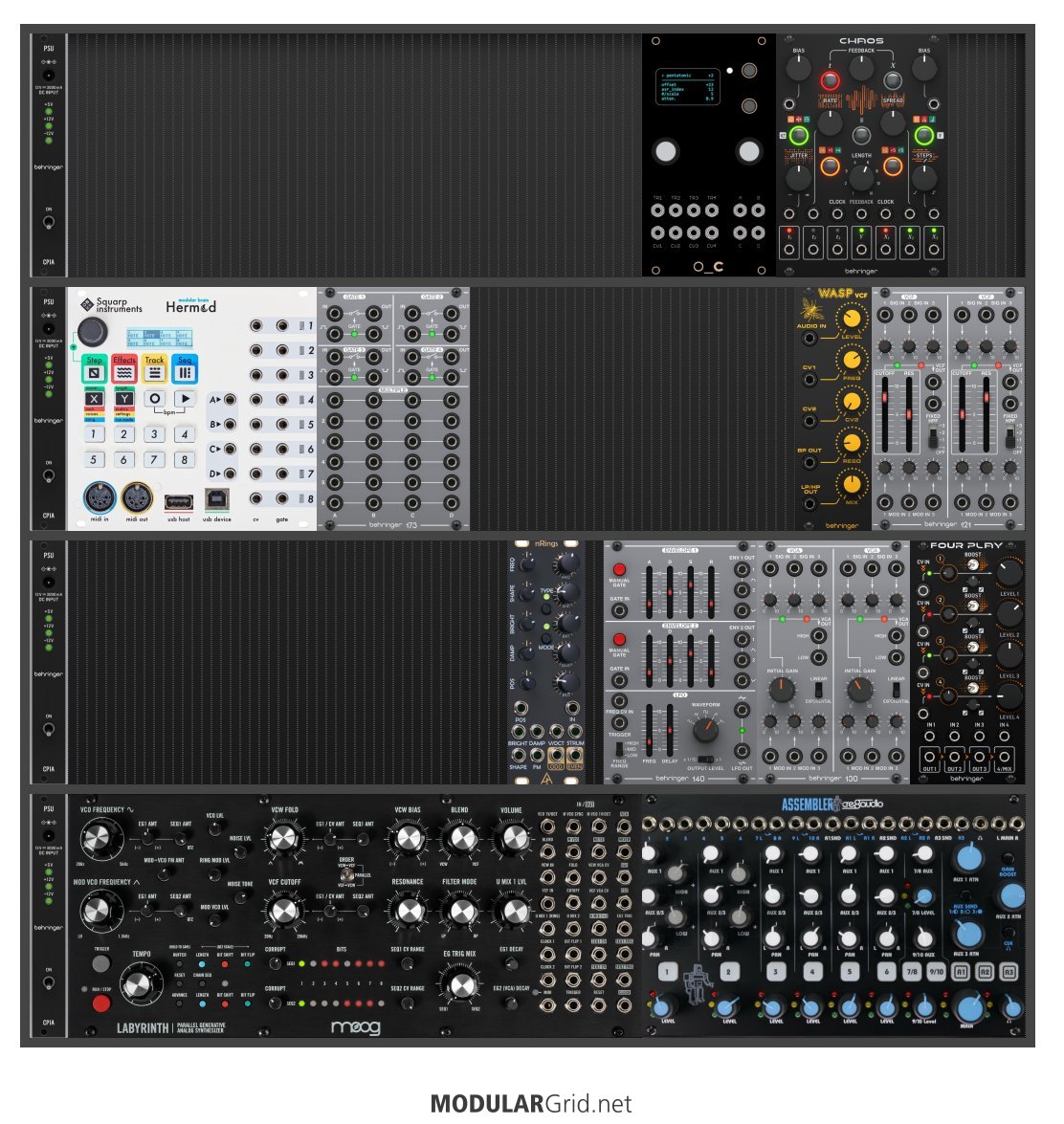Click the O_C module OLED display
Screen dimensions: 1064x1124
click(688, 87)
